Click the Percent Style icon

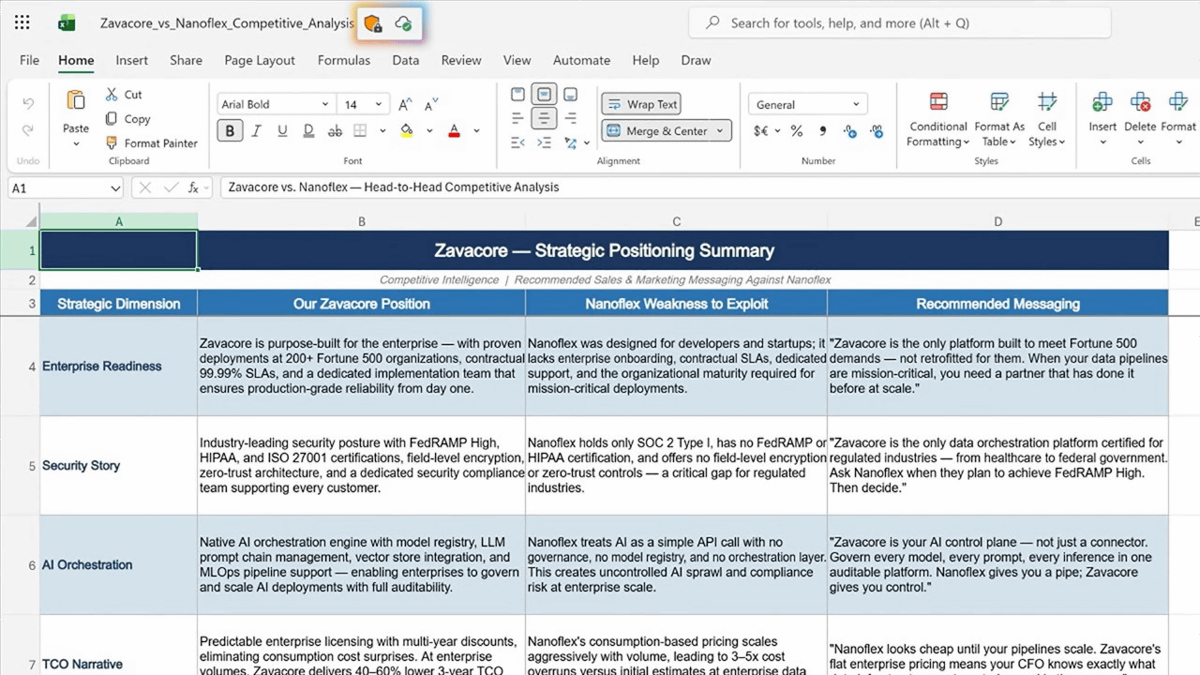[796, 131]
